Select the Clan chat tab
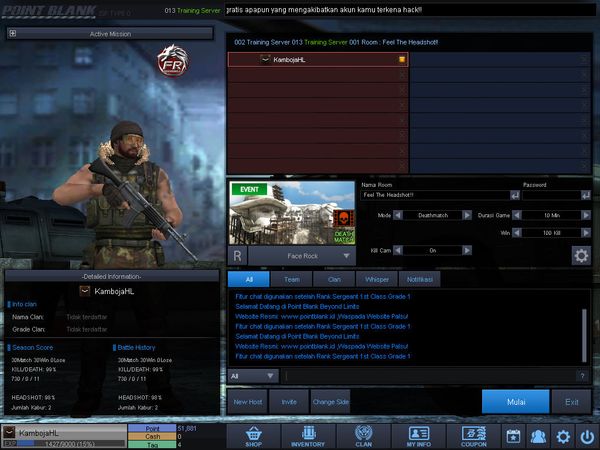 (x=334, y=279)
